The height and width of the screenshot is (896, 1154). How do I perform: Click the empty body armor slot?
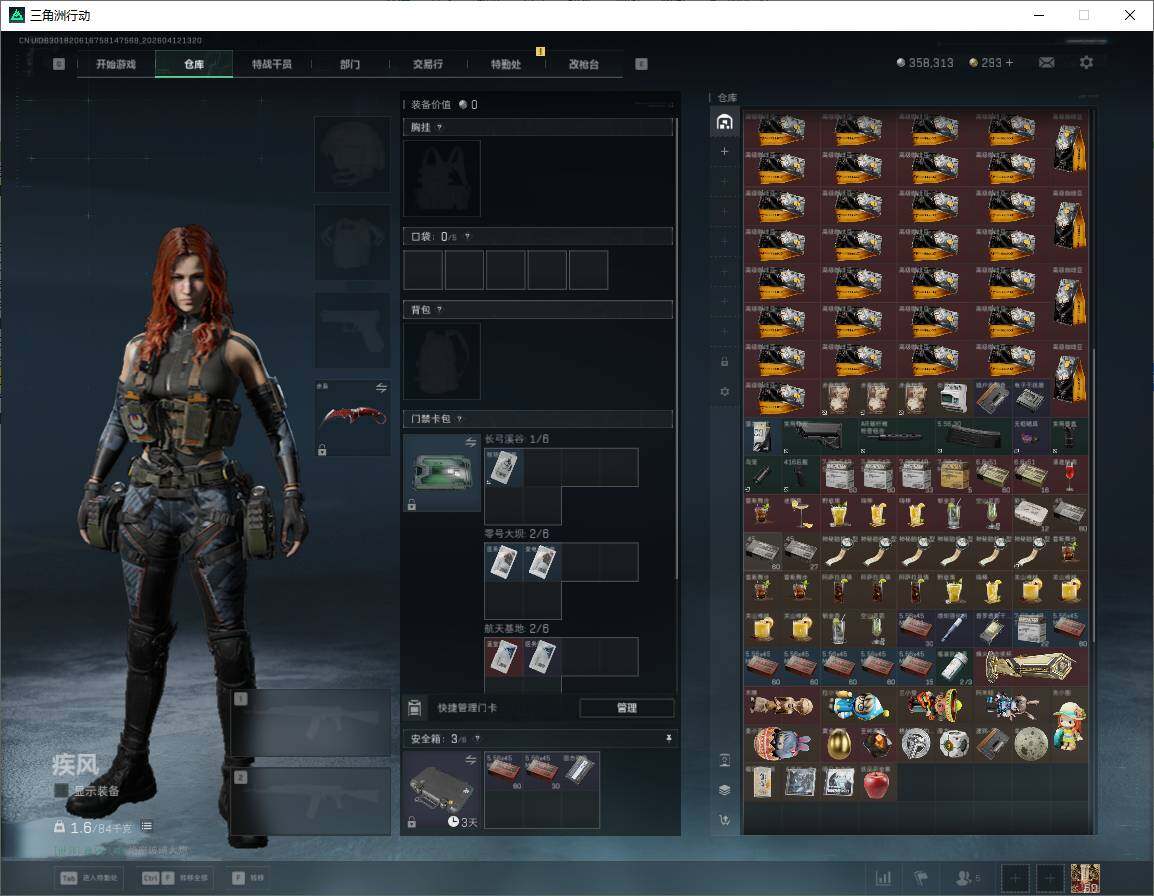(352, 241)
